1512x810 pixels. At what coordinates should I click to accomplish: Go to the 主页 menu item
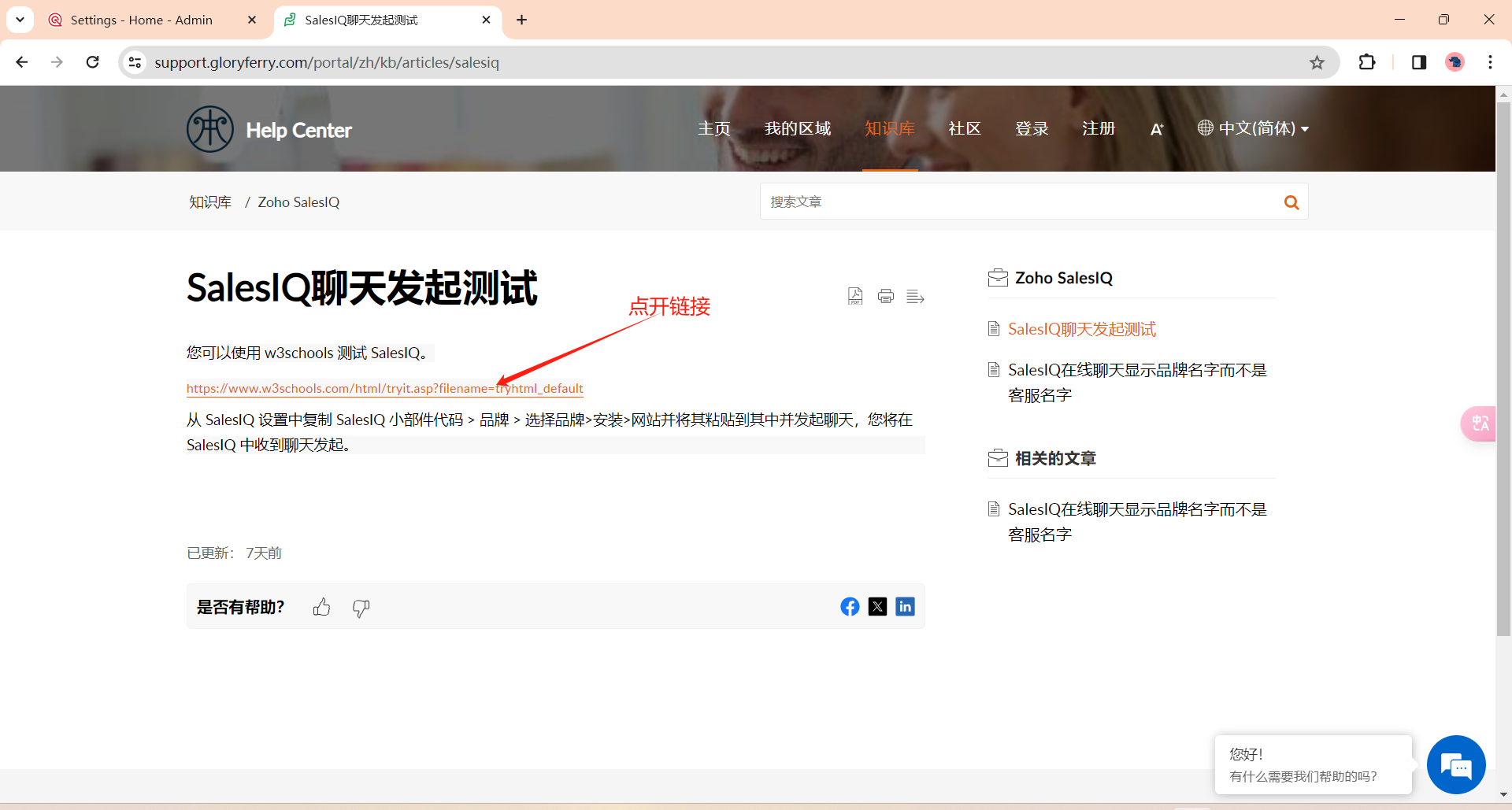(x=714, y=129)
